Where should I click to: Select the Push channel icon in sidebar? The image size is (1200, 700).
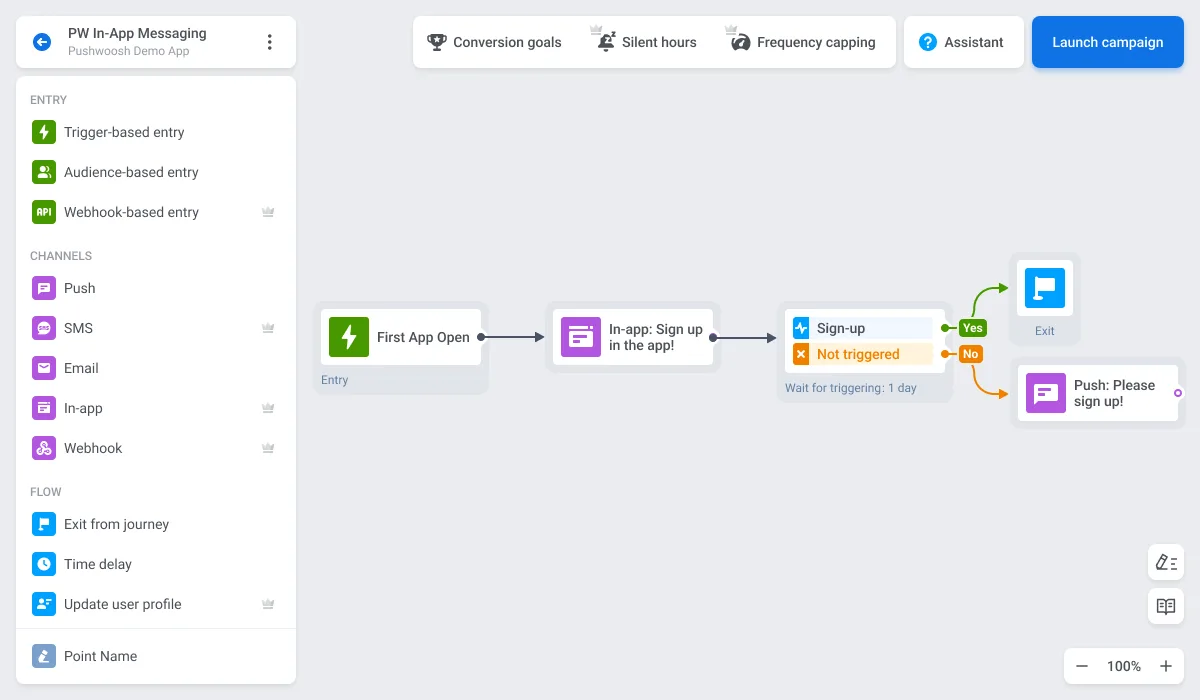44,288
